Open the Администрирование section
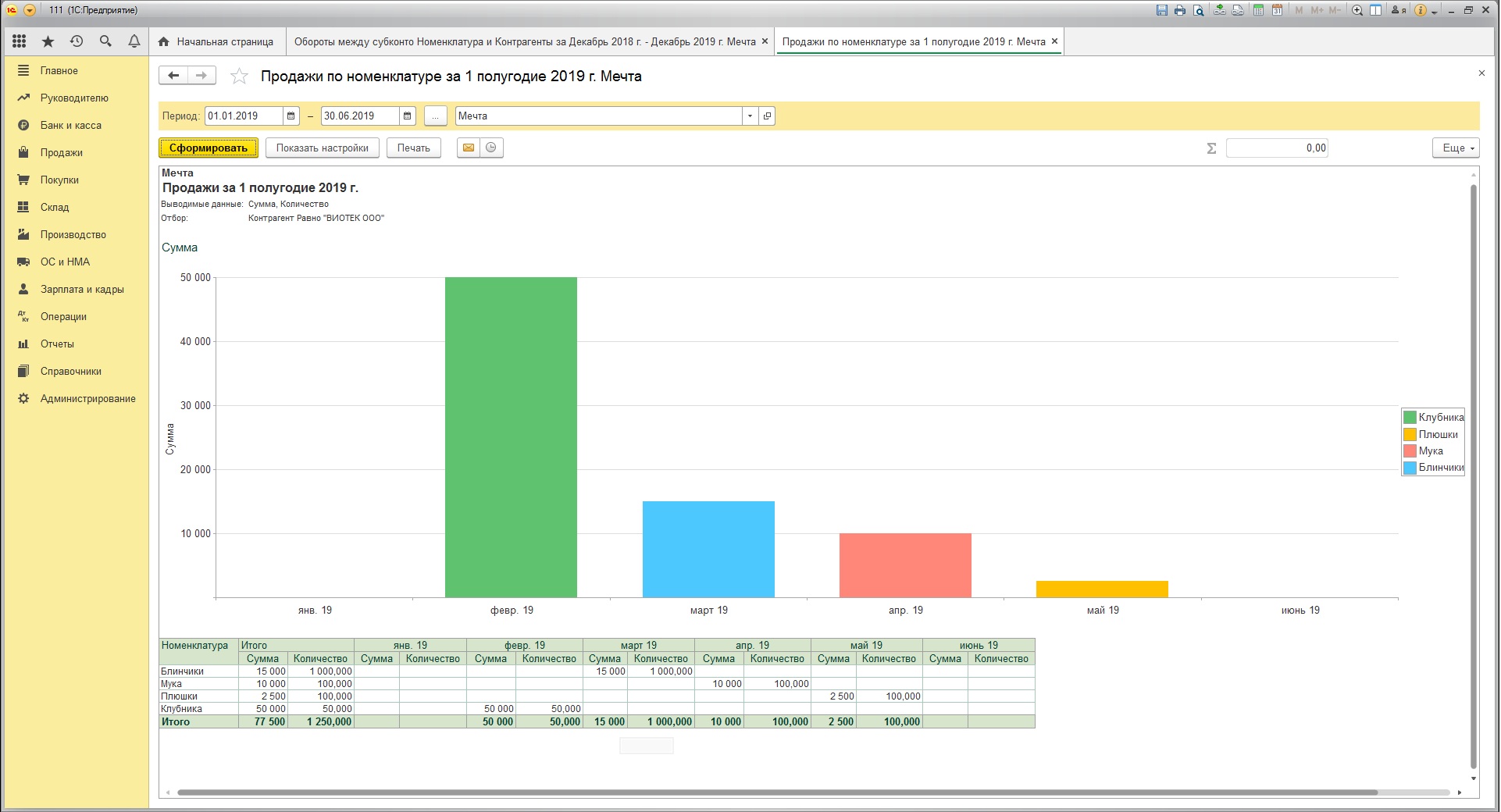The height and width of the screenshot is (812, 1501). [x=87, y=398]
